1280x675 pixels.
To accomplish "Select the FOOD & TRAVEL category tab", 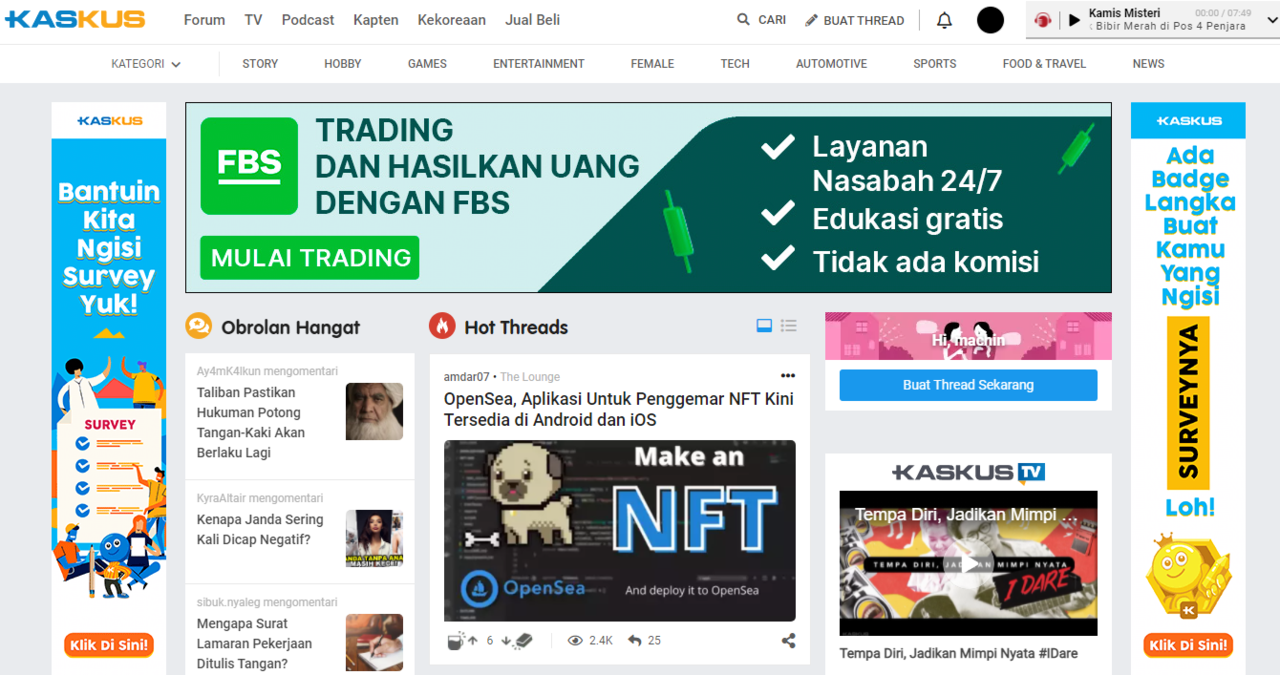I will 1044,63.
